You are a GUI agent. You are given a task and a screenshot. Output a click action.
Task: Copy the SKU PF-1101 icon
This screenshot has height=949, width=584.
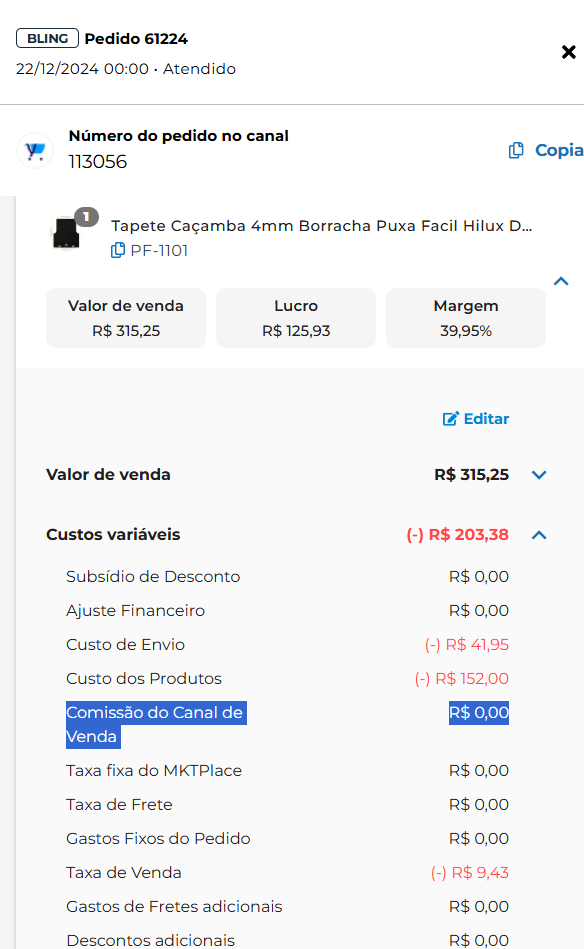[118, 250]
